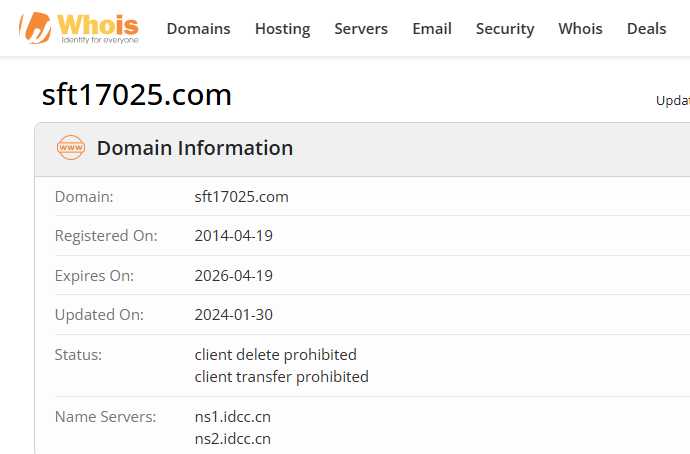The width and height of the screenshot is (690, 454).
Task: Open the Security menu
Action: pyautogui.click(x=505, y=29)
